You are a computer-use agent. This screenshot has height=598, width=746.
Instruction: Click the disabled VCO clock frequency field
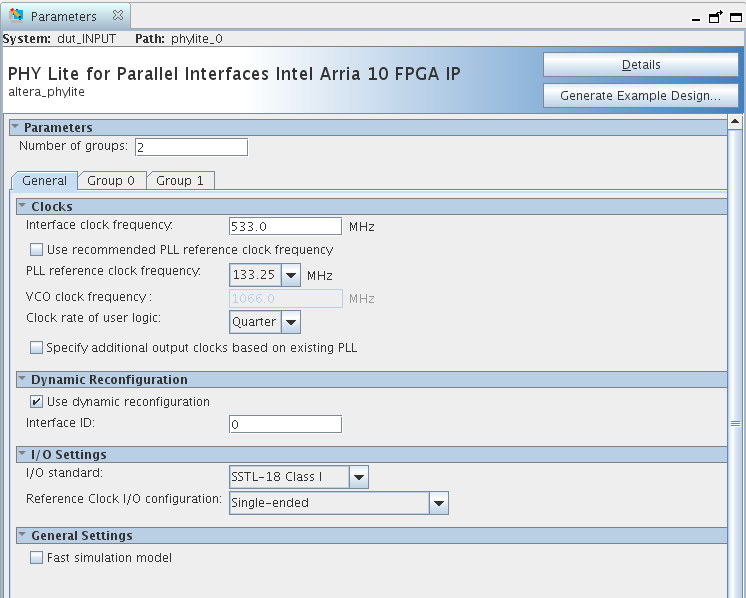tap(285, 299)
